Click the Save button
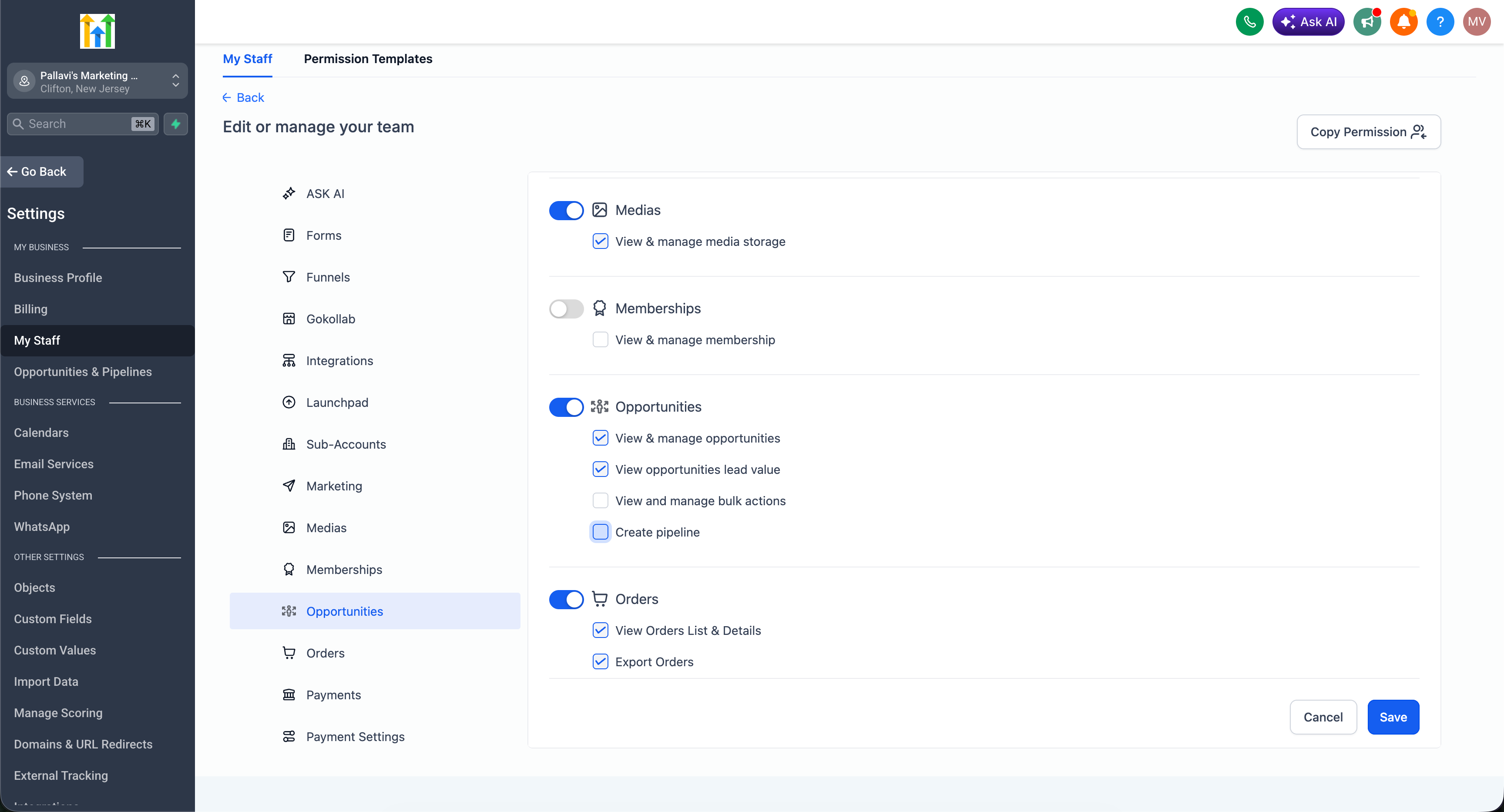 tap(1393, 717)
